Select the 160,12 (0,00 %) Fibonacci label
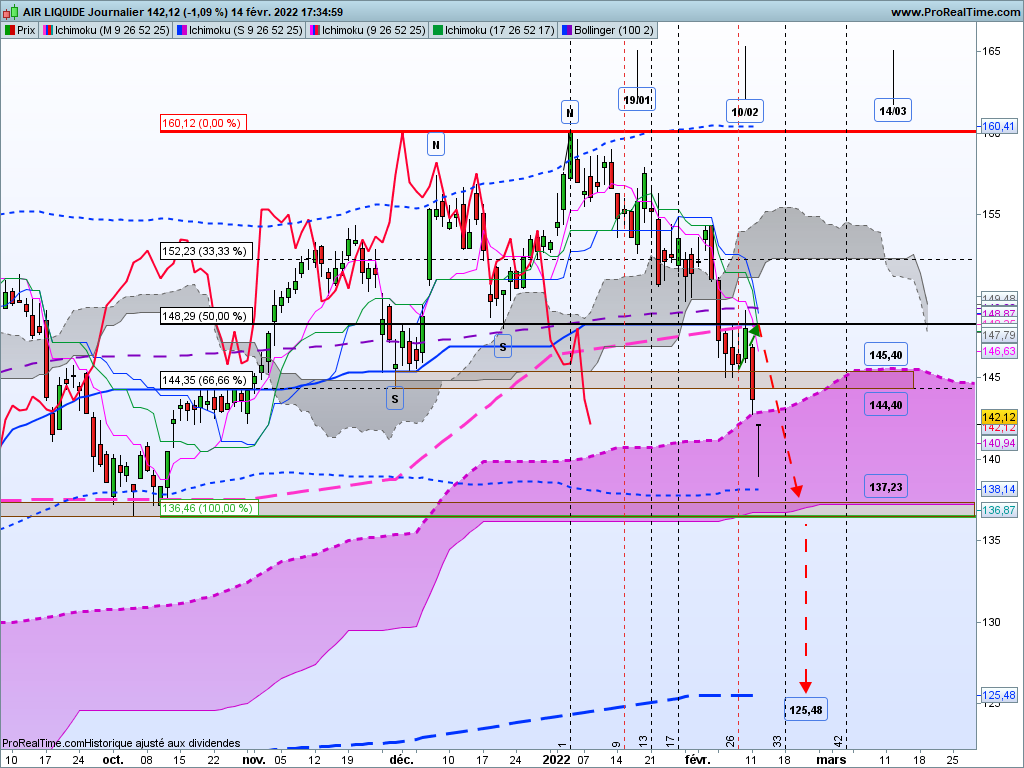This screenshot has width=1024, height=768. click(204, 123)
